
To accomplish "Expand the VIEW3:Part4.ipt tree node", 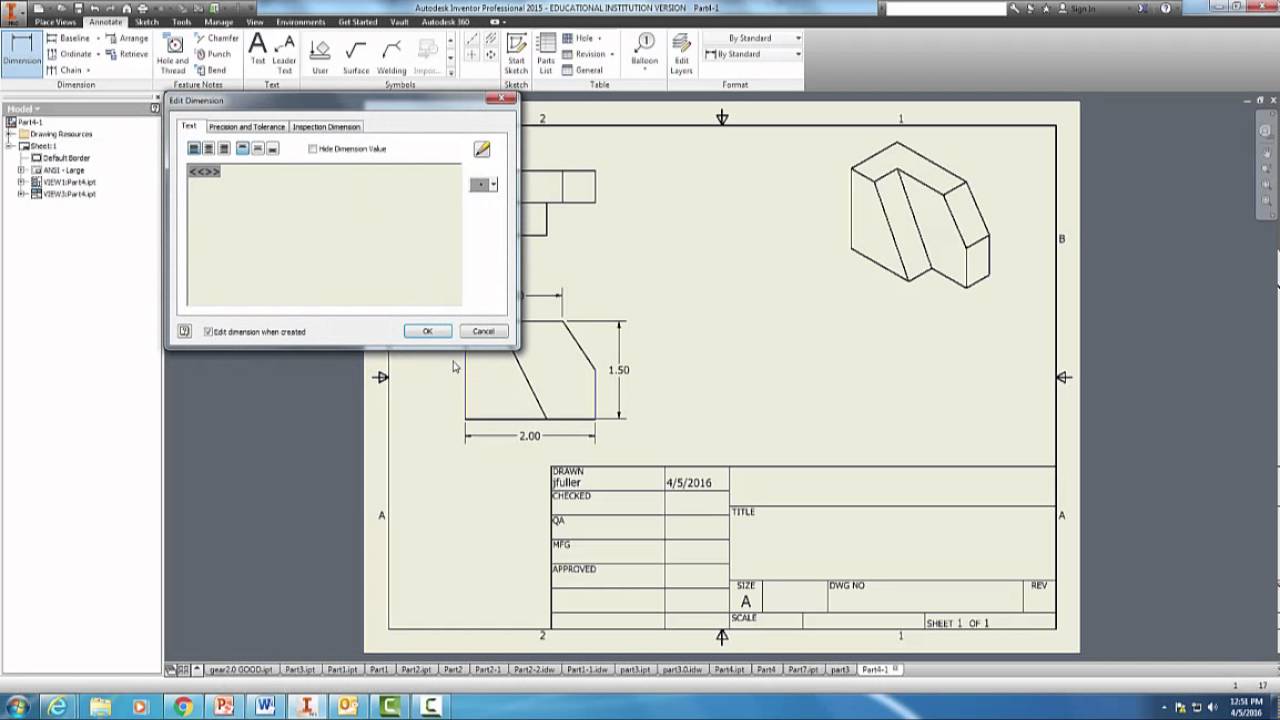I will coord(21,194).
